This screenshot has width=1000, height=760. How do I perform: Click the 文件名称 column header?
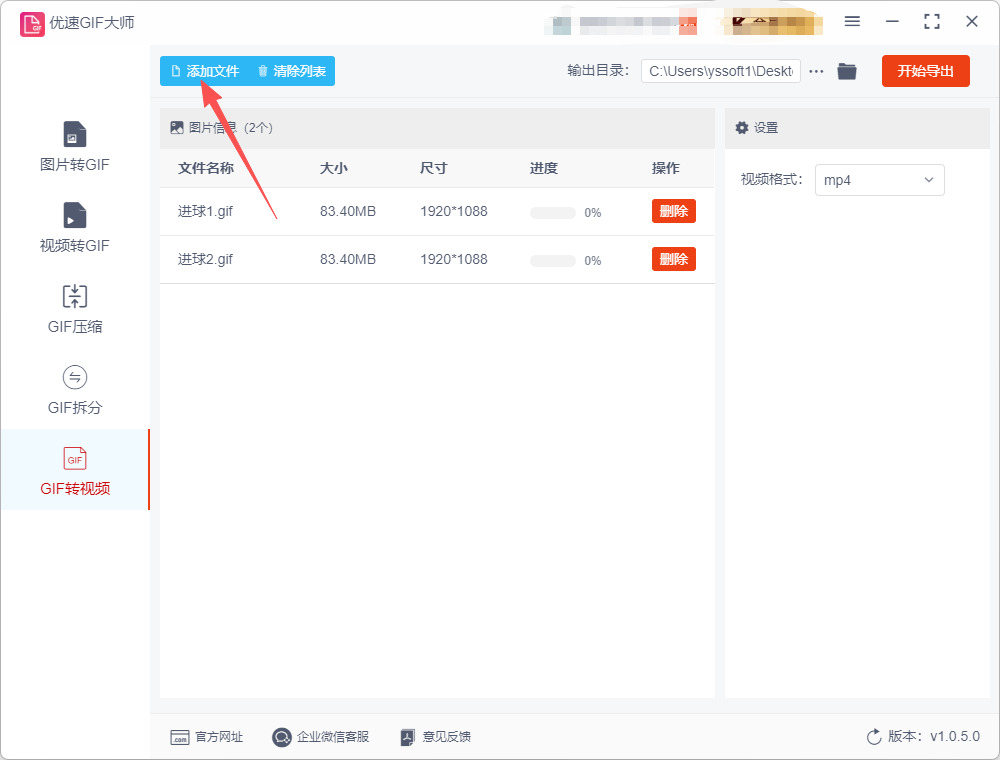206,168
